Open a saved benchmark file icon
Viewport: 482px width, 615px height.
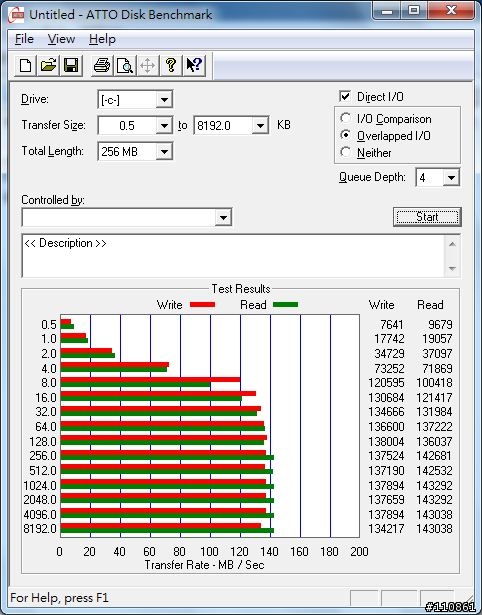(x=48, y=65)
